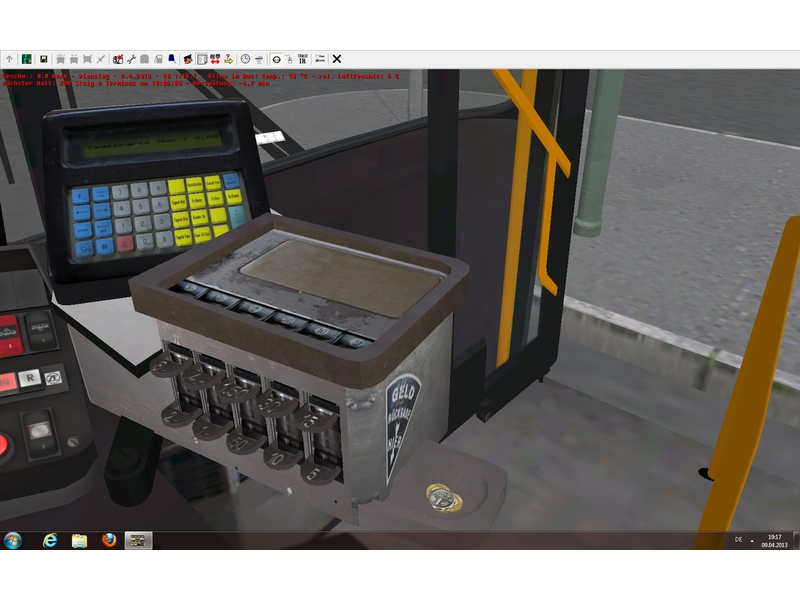Toggle the schedule notebook toolbar icon
The image size is (800, 600).
point(202,59)
